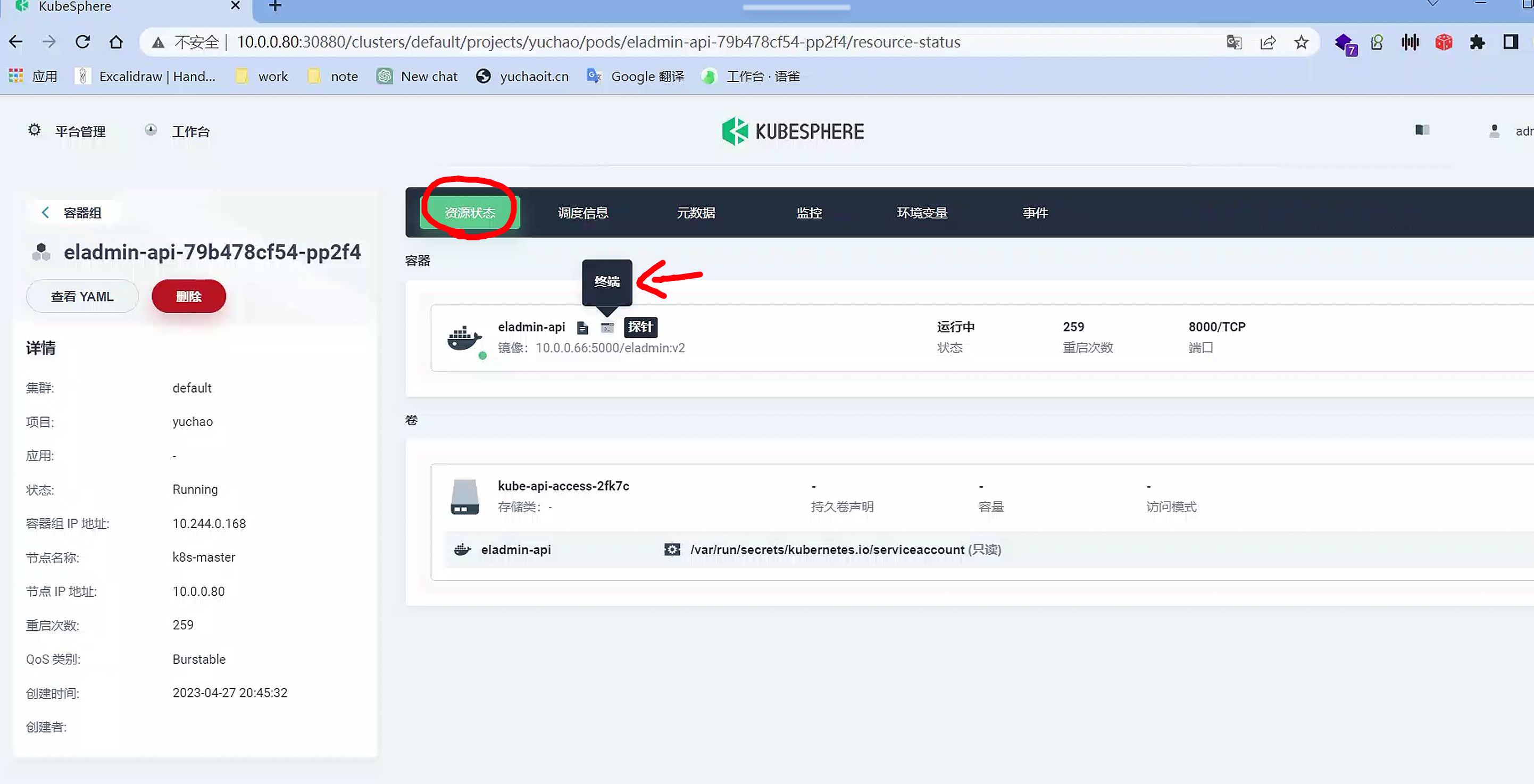Screen dimensions: 1534x784
Task: Switch to the 监控 tab
Action: 808,213
